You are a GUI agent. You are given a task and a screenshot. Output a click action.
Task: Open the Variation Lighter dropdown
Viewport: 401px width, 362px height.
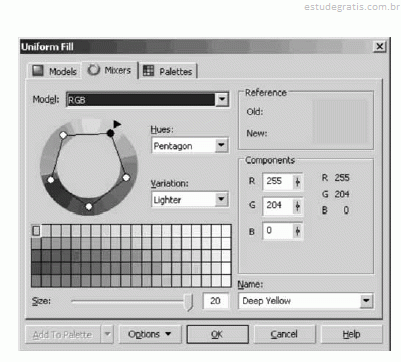(221, 199)
